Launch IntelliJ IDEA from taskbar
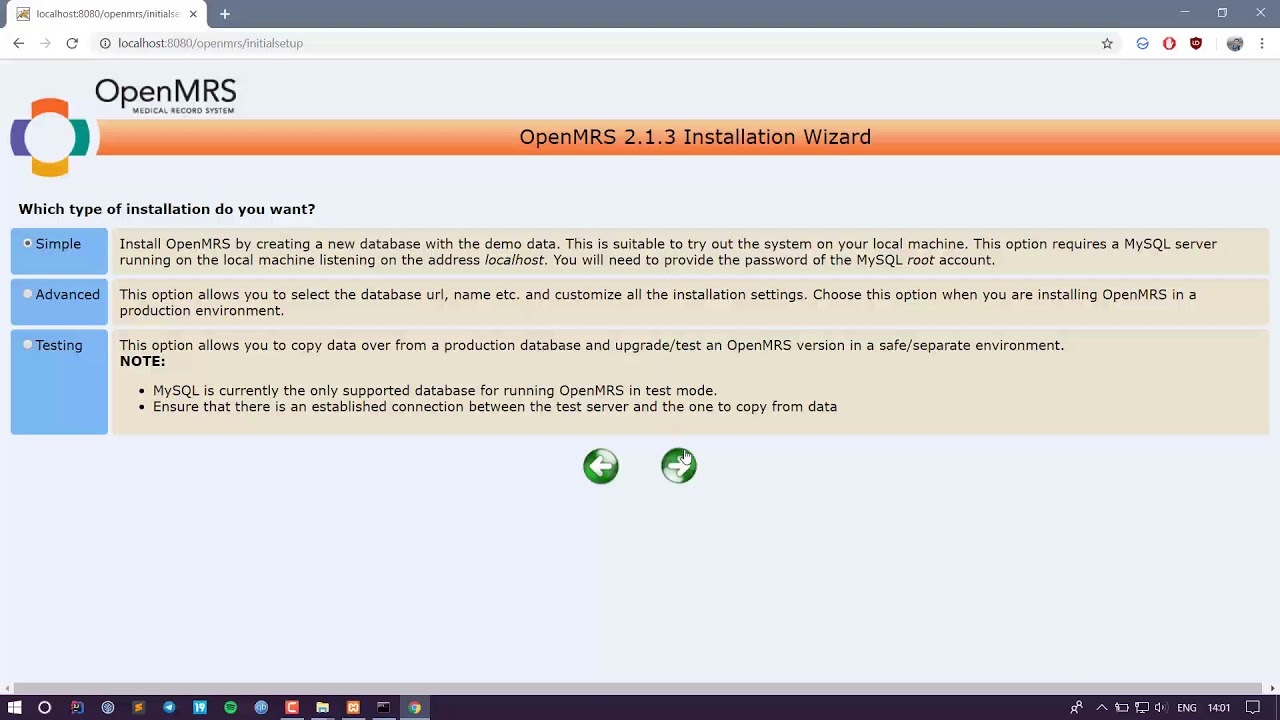Image resolution: width=1280 pixels, height=720 pixels. 77,708
